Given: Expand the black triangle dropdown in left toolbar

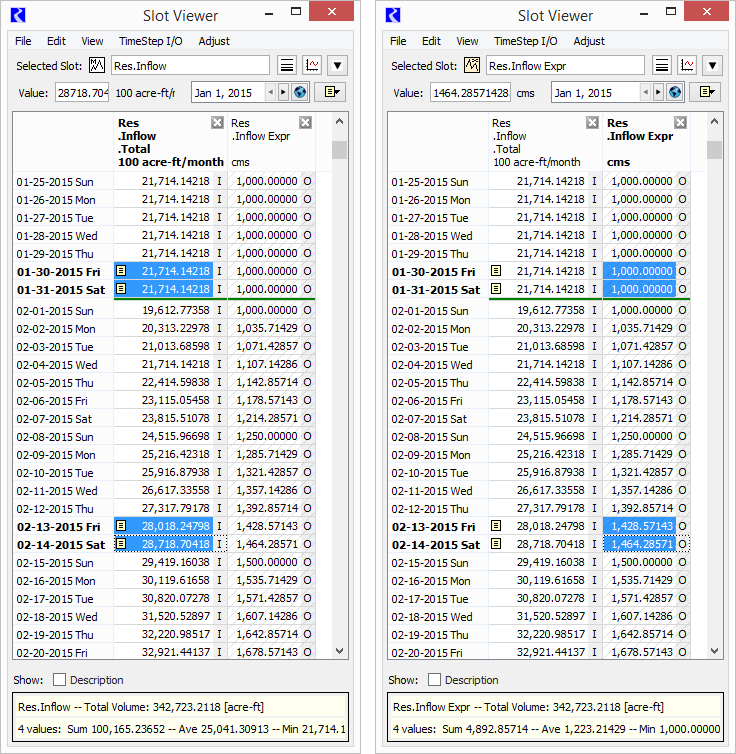Looking at the screenshot, I should coord(337,65).
